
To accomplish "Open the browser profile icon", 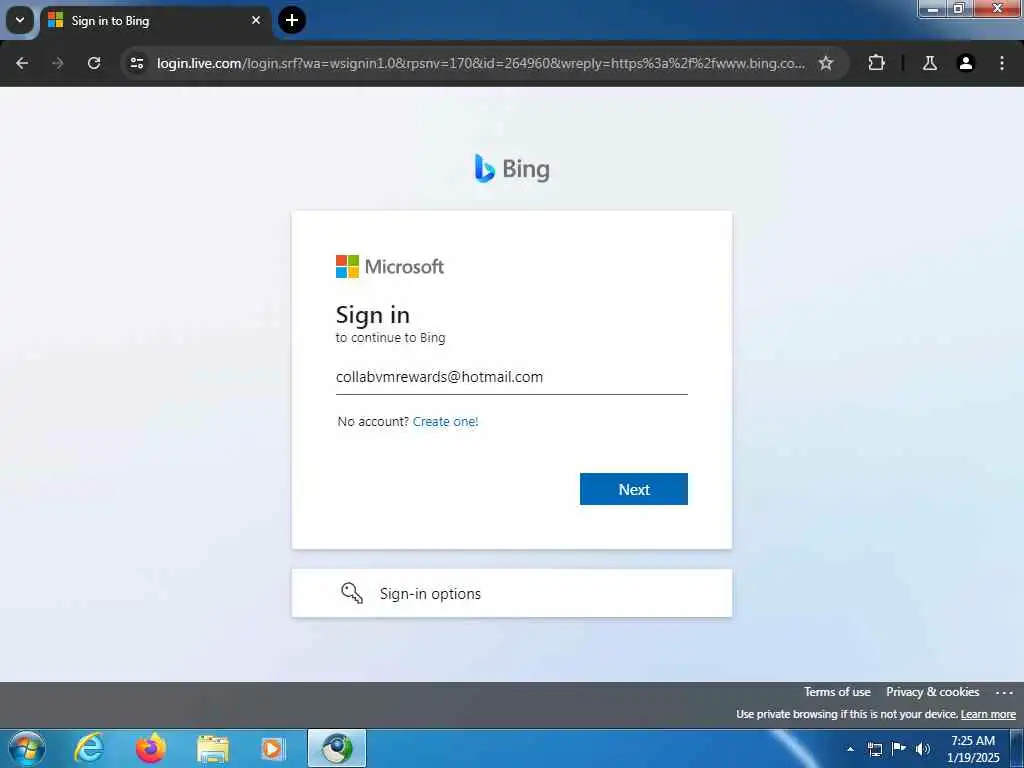I will point(965,63).
